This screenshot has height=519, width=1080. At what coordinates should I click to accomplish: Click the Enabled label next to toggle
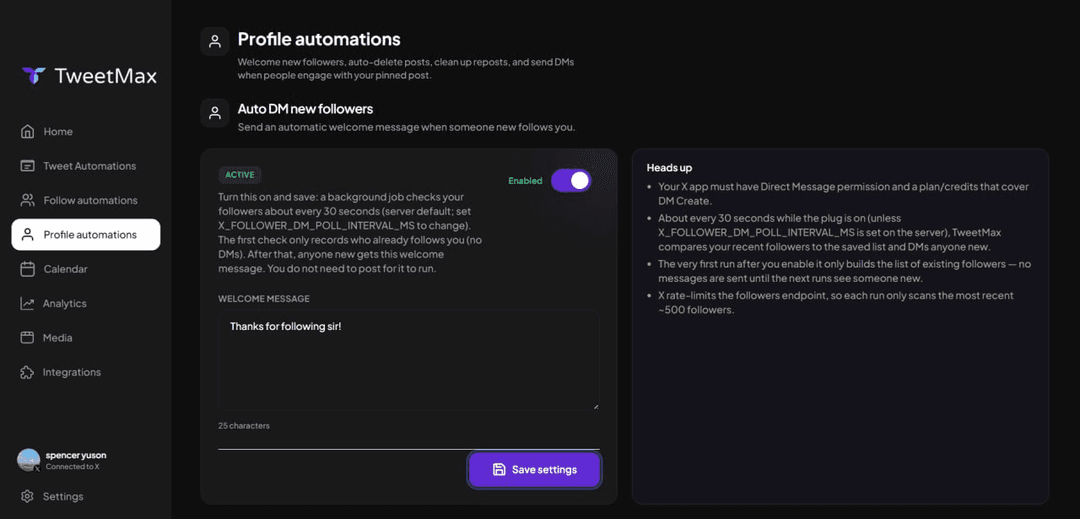[x=525, y=180]
